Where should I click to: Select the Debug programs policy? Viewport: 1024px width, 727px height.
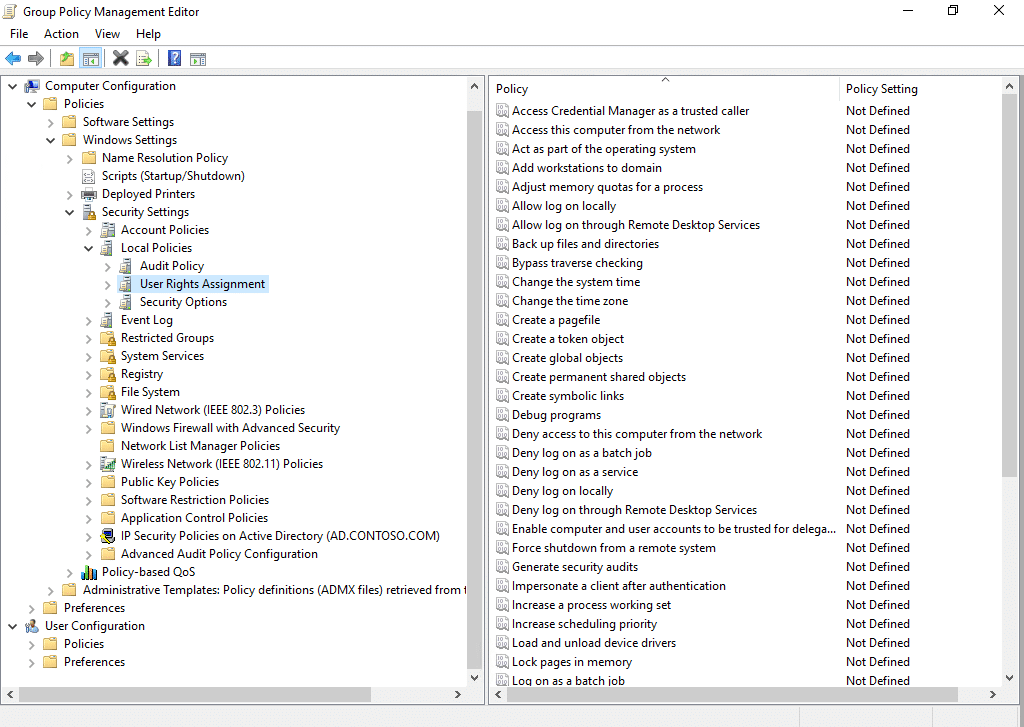(556, 415)
